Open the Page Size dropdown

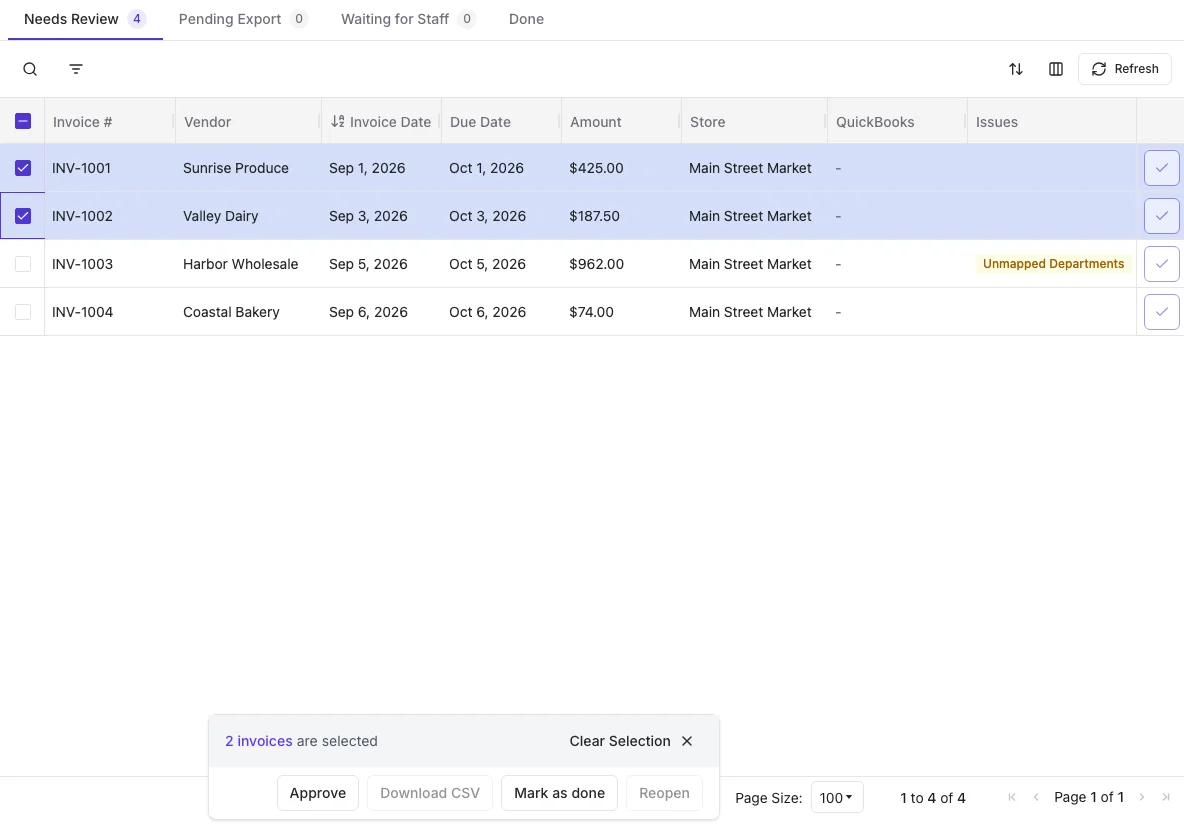pos(837,798)
